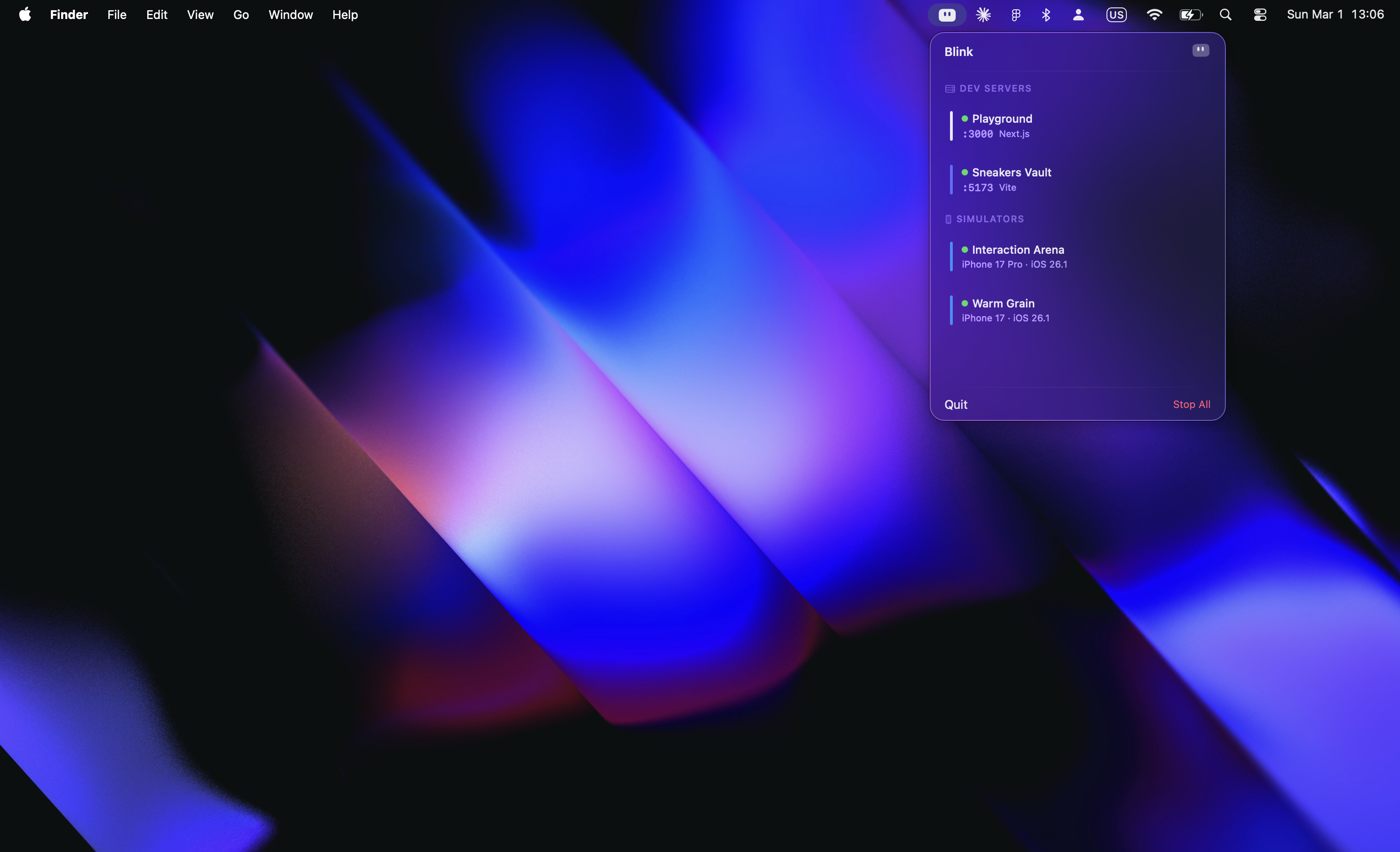This screenshot has width=1400, height=852.
Task: Select the Interaction Arena simulator
Action: (1018, 257)
